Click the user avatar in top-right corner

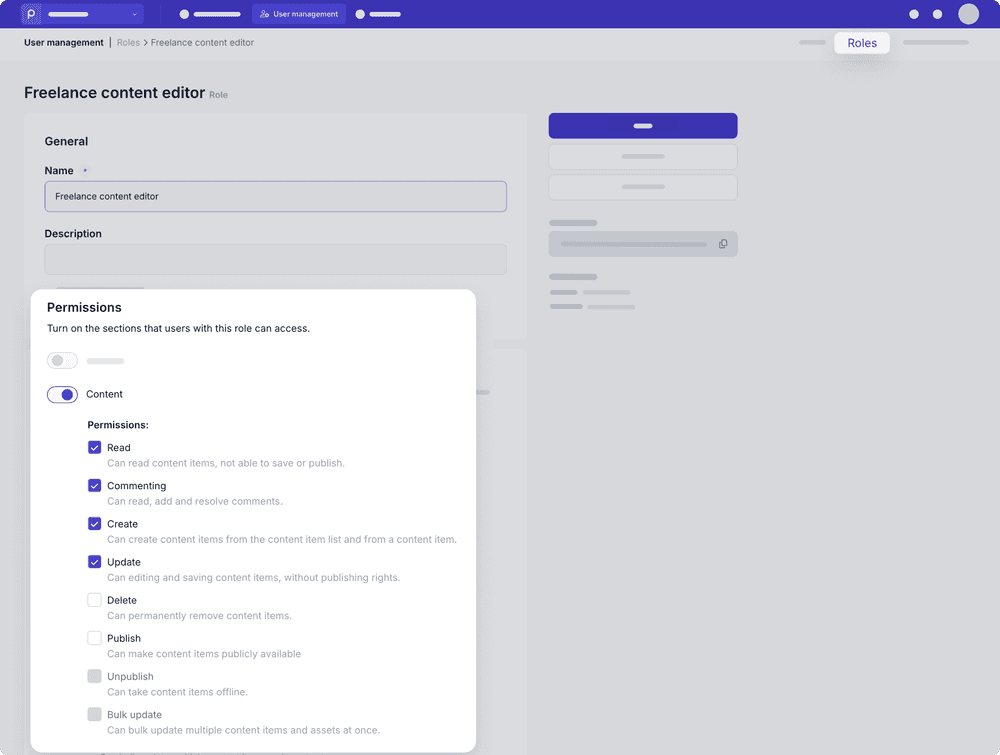(968, 14)
